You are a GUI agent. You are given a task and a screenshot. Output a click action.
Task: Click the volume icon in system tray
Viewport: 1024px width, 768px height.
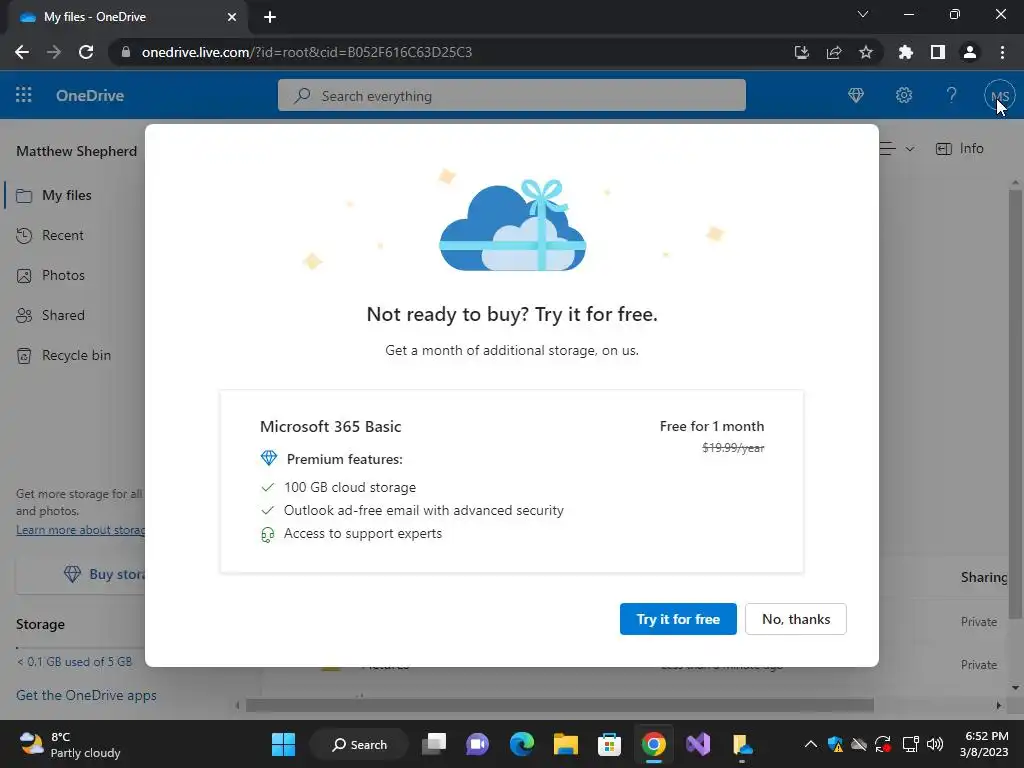pos(935,744)
